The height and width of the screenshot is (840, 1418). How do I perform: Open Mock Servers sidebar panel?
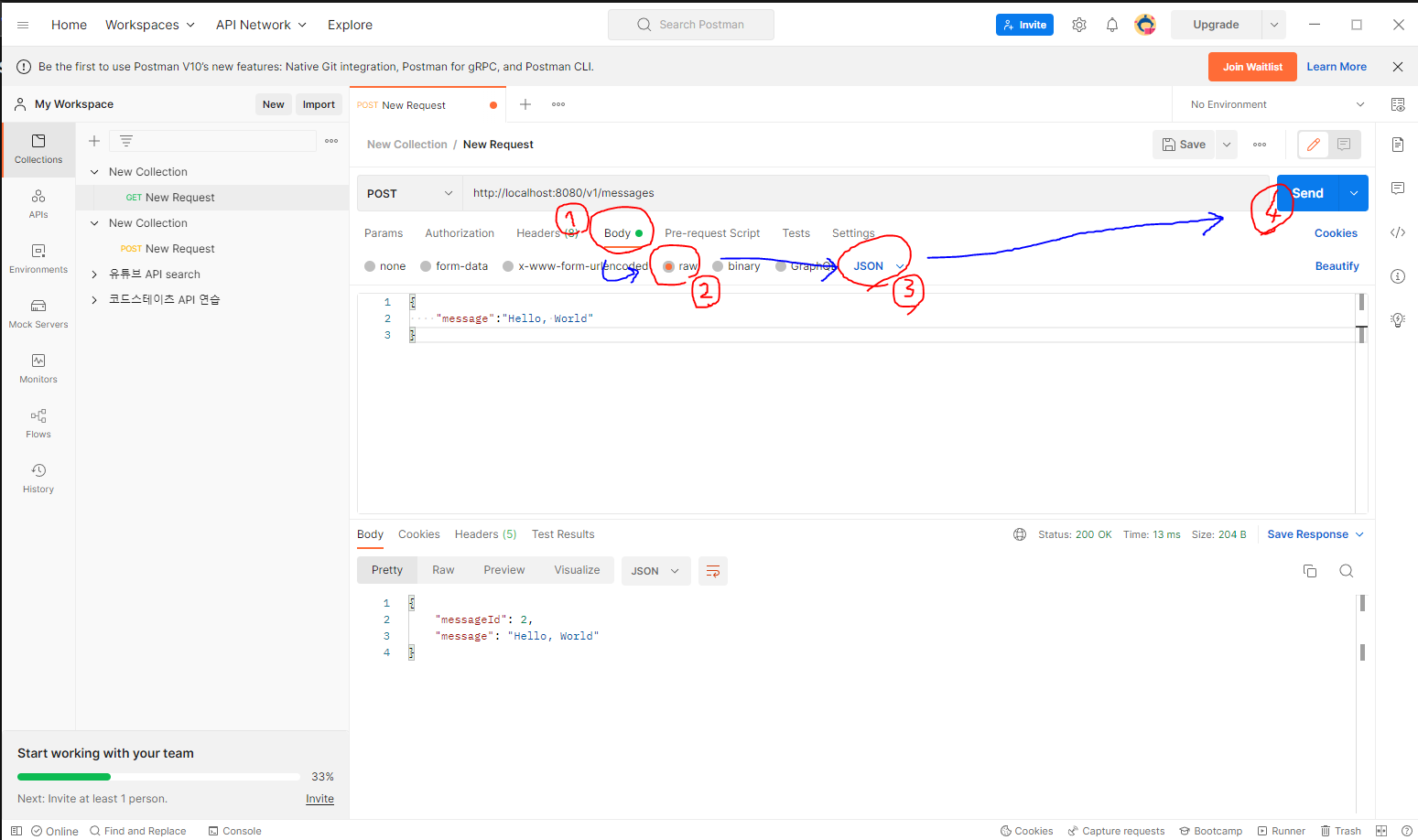38,314
